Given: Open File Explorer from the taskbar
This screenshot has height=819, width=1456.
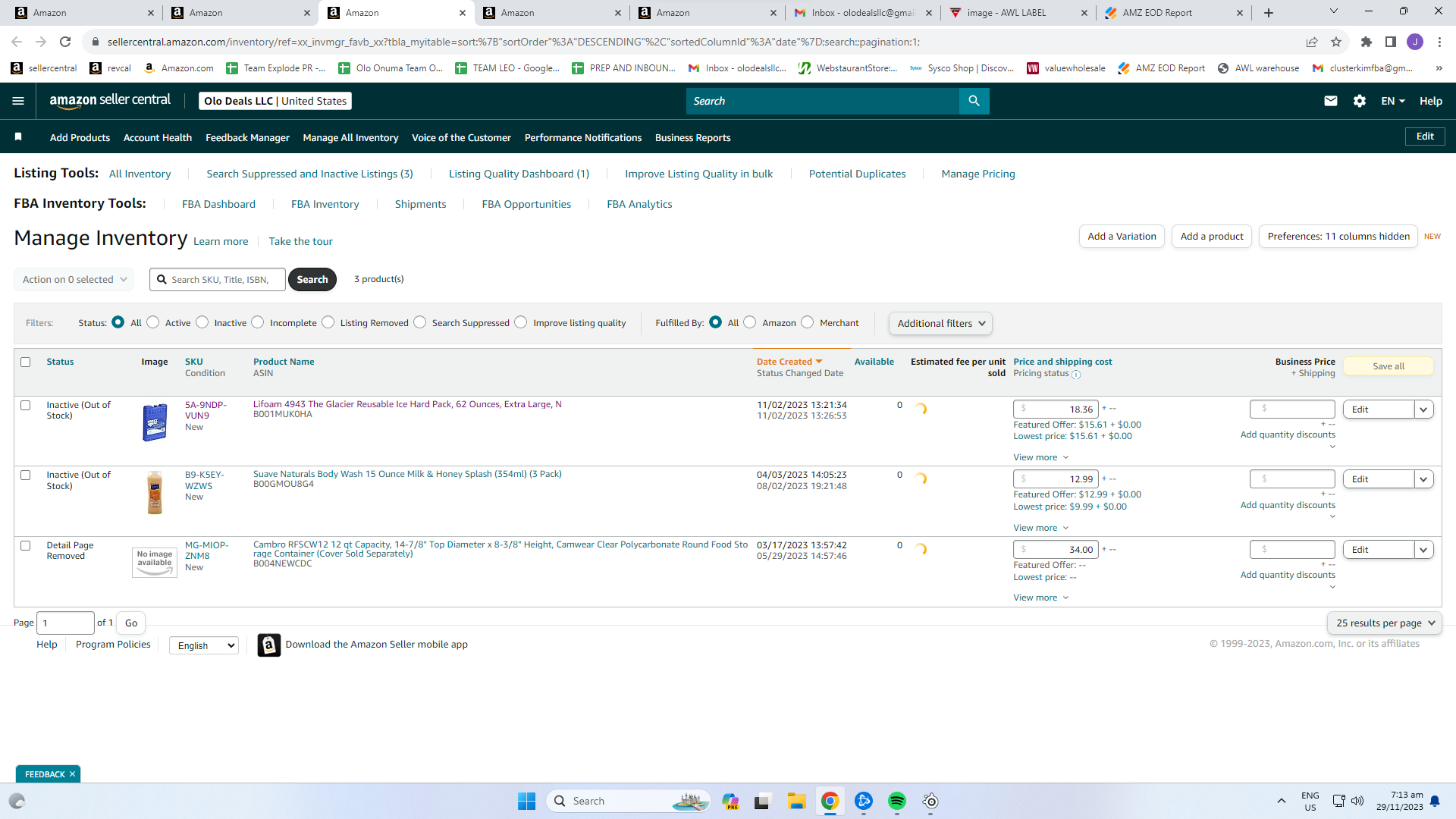Looking at the screenshot, I should 796,801.
